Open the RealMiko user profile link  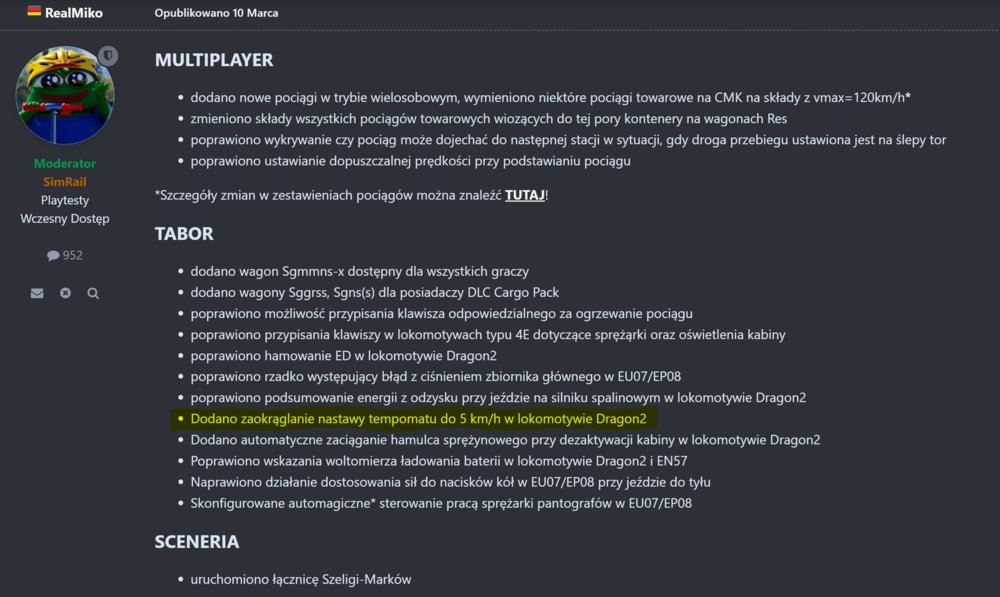coord(74,13)
